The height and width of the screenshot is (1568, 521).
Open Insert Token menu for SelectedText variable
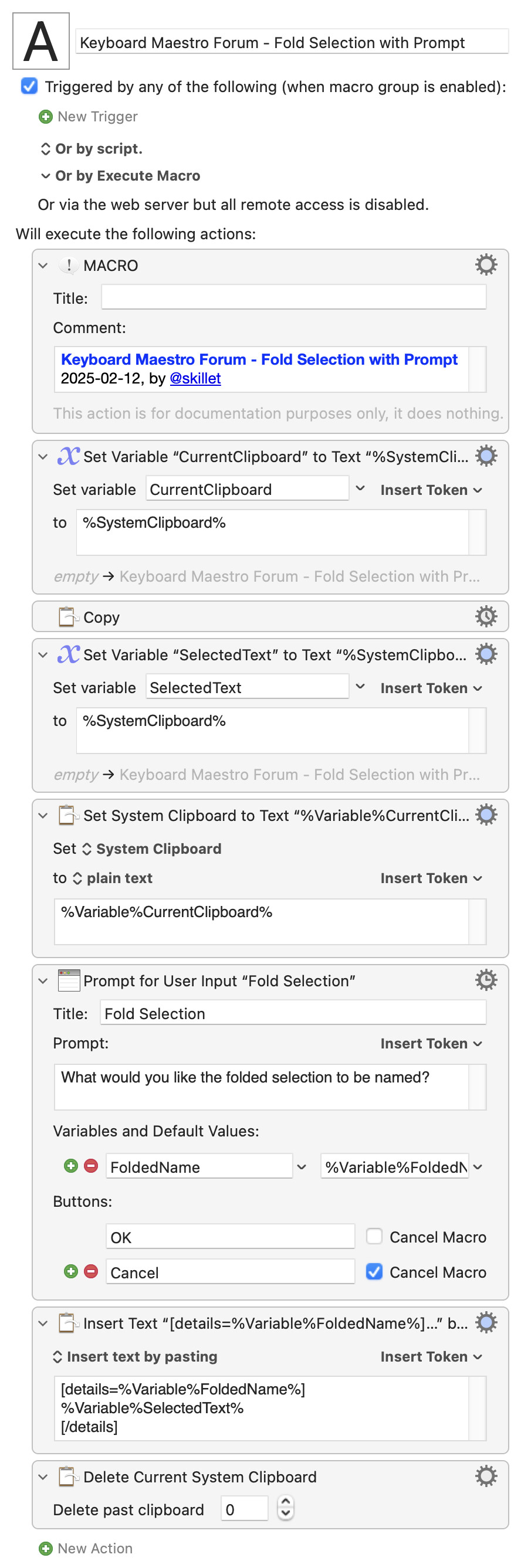(431, 688)
